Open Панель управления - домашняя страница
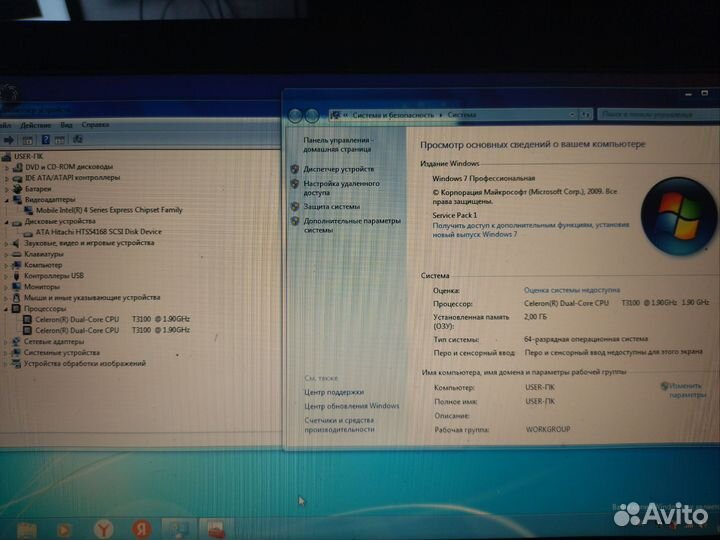This screenshot has height=540, width=720. [x=338, y=145]
